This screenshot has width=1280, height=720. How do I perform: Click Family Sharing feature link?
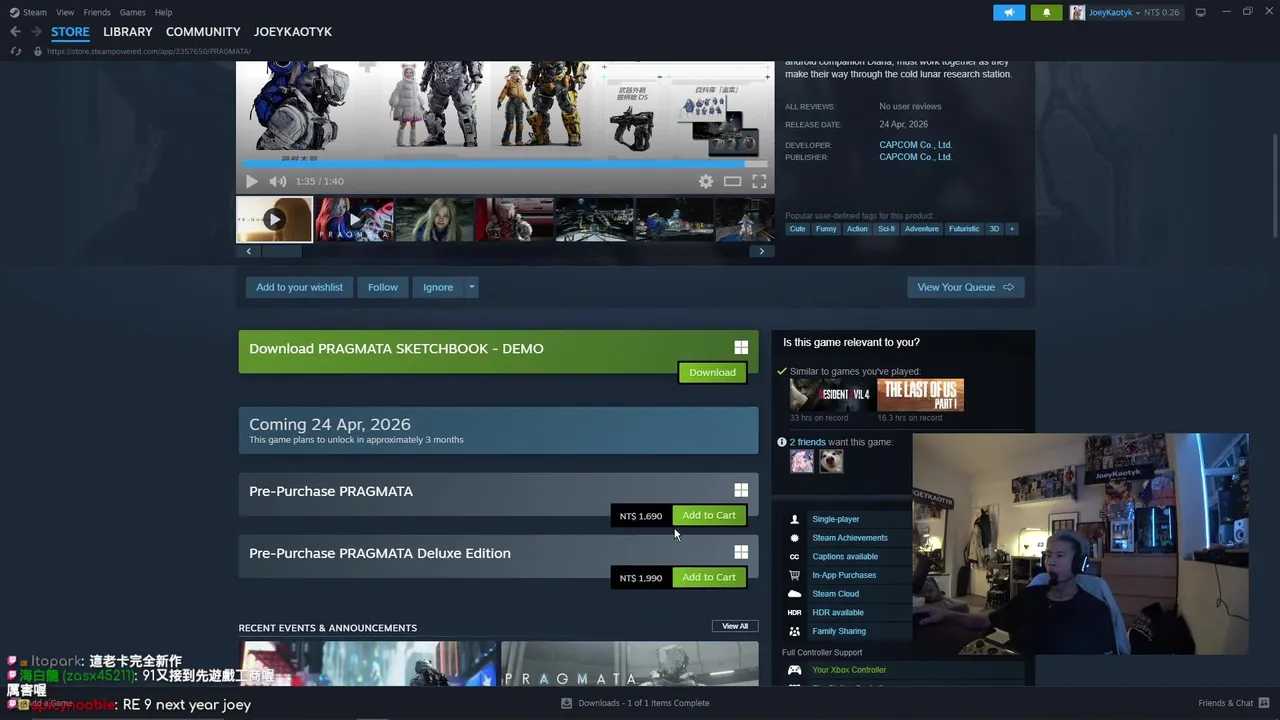tap(839, 631)
